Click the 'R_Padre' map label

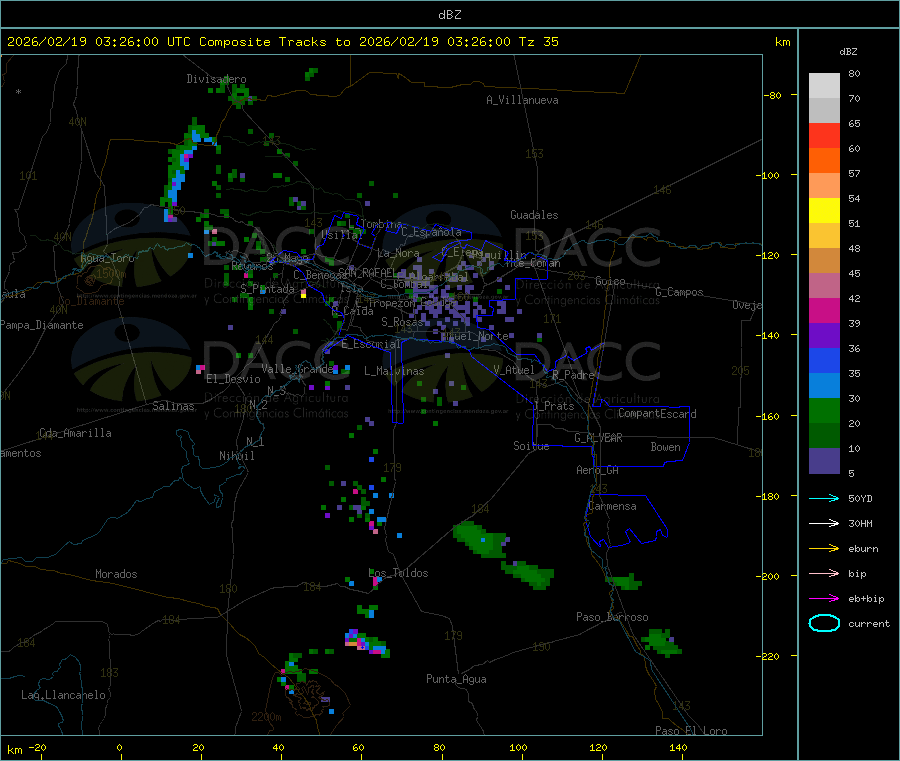(573, 375)
